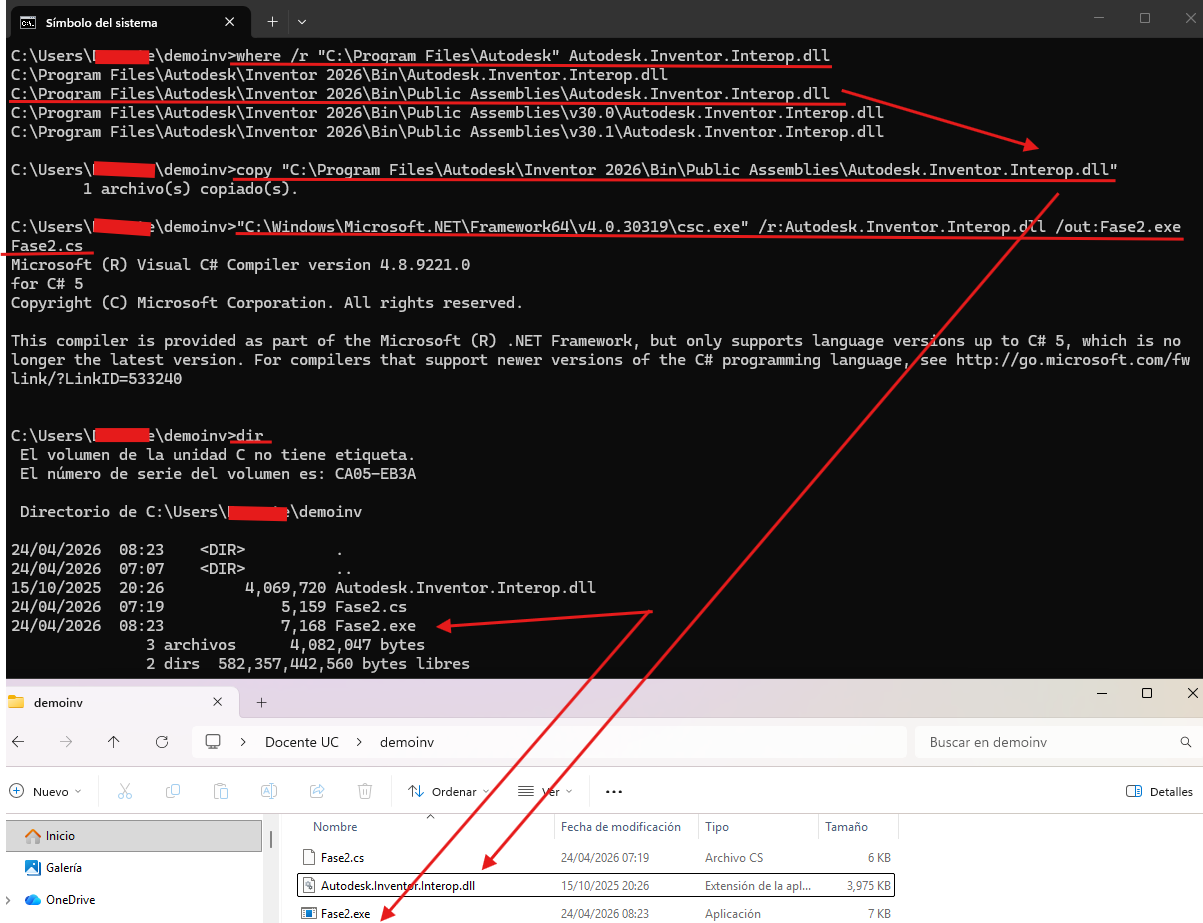Click the terminal's Command Prompt tab icon

point(28,22)
